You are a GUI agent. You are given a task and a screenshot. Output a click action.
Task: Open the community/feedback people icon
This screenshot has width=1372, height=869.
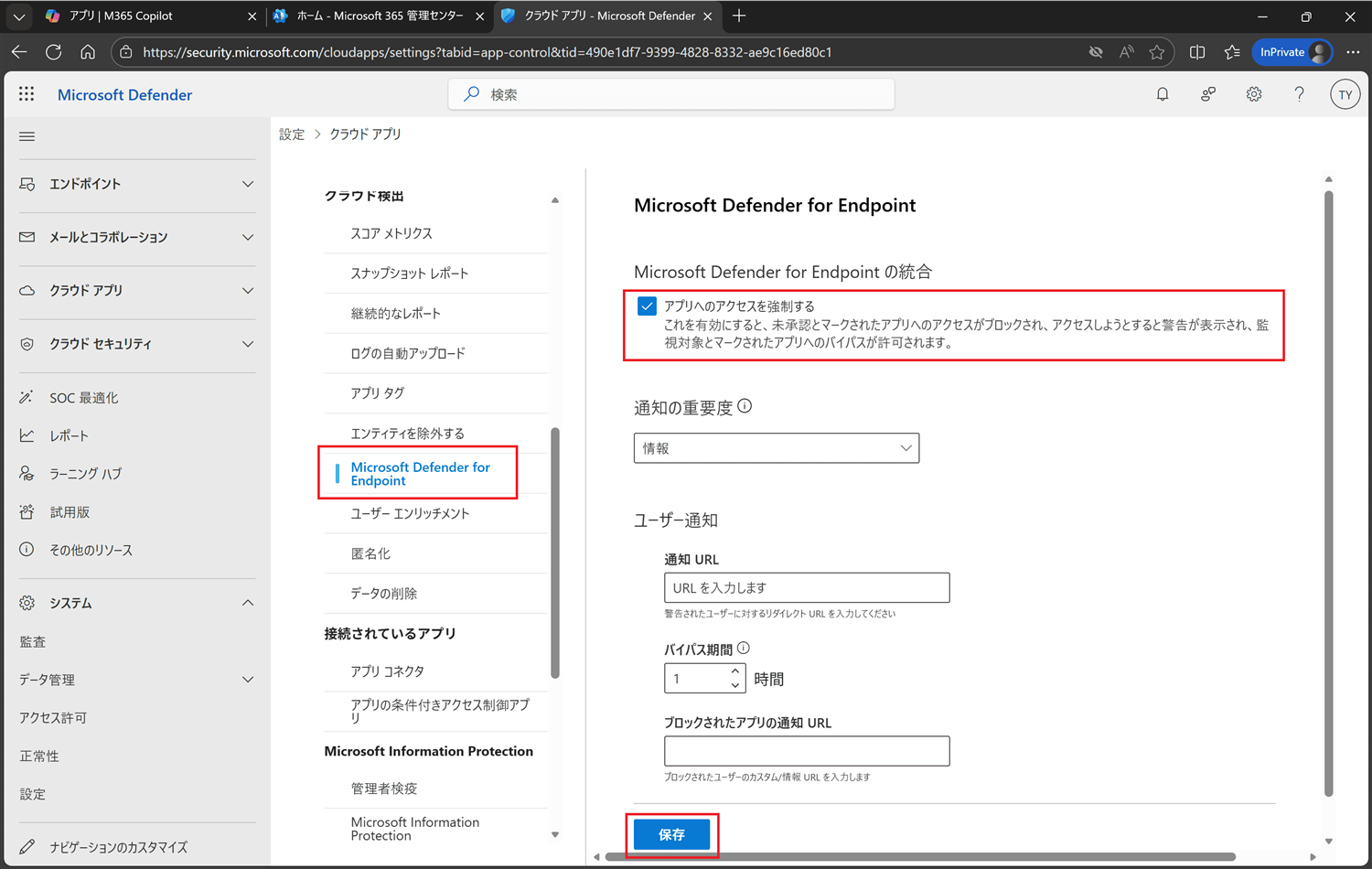(1208, 94)
